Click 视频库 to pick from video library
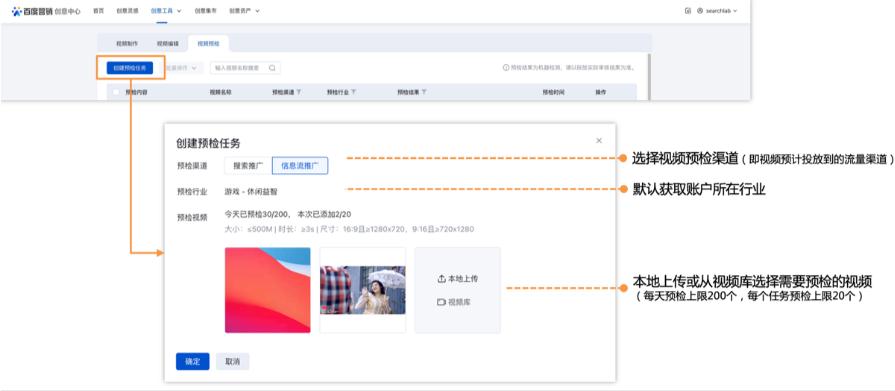The image size is (895, 391). pyautogui.click(x=454, y=302)
